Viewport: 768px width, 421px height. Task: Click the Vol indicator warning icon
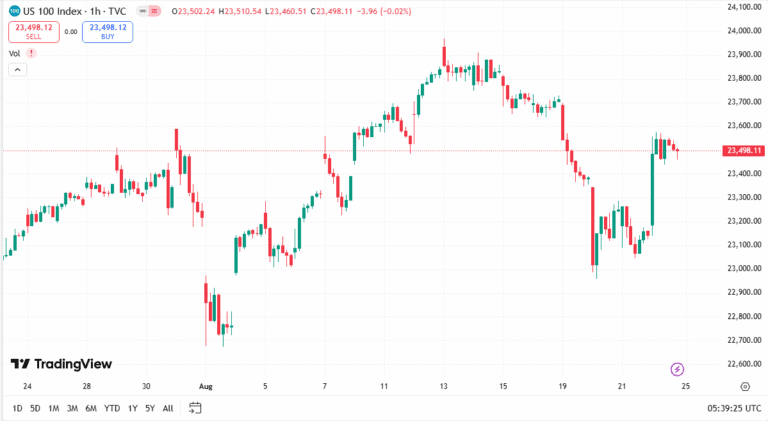[x=32, y=53]
